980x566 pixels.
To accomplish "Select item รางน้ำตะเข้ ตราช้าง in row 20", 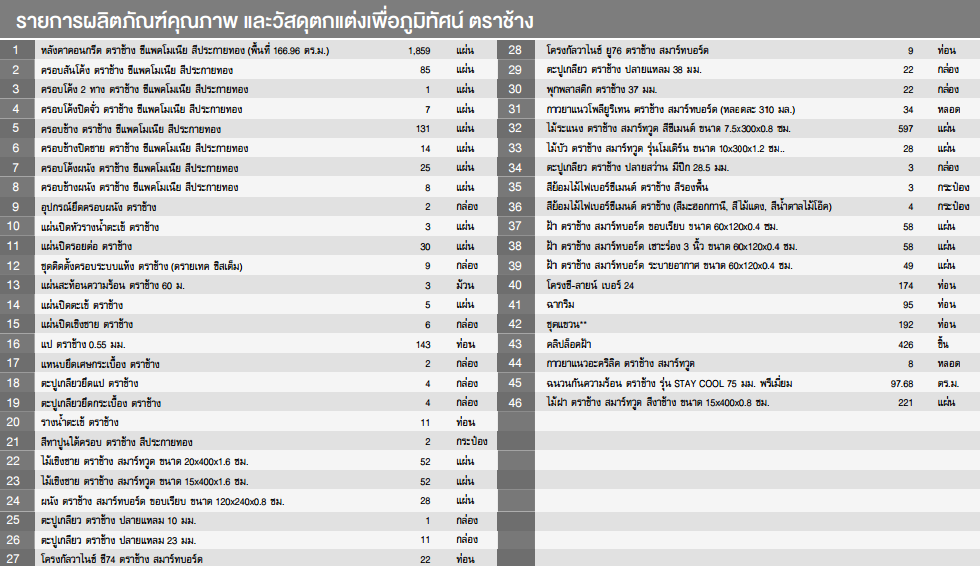I will click(x=79, y=422).
